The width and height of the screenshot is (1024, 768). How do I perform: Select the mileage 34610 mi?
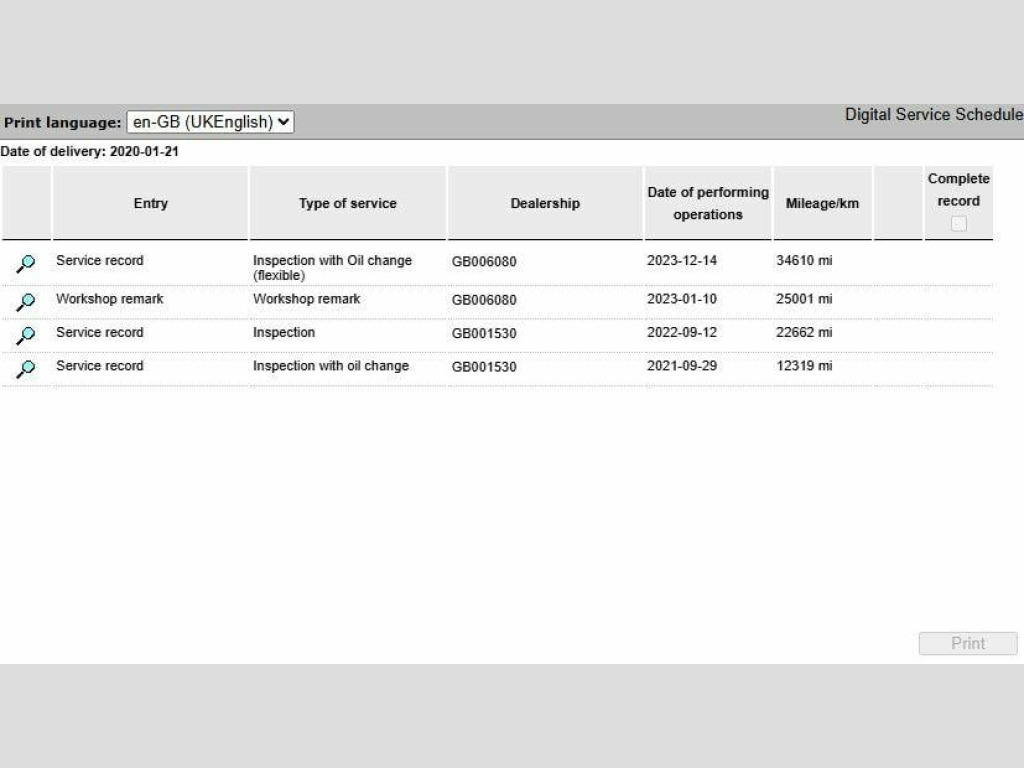[x=804, y=261]
